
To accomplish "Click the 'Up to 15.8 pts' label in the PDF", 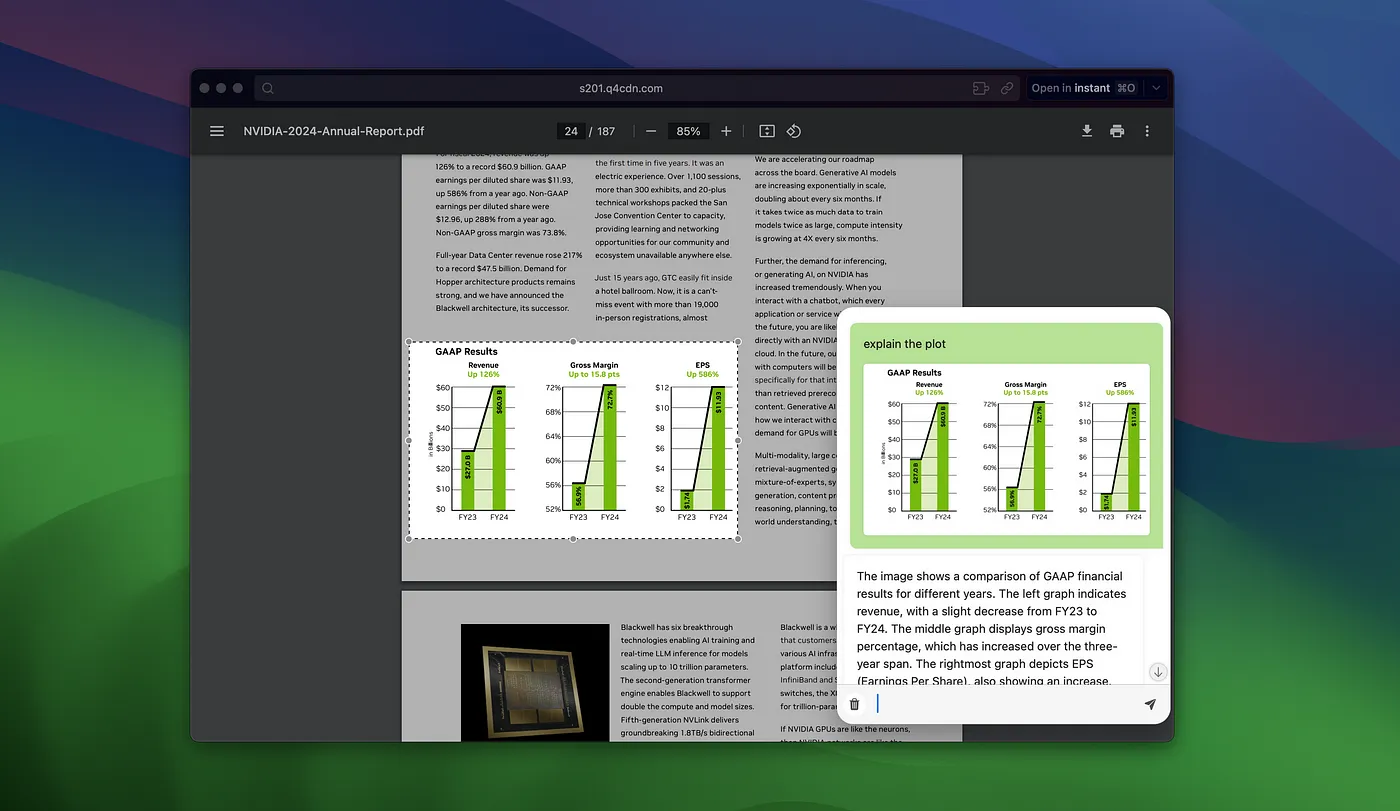I will pos(594,375).
